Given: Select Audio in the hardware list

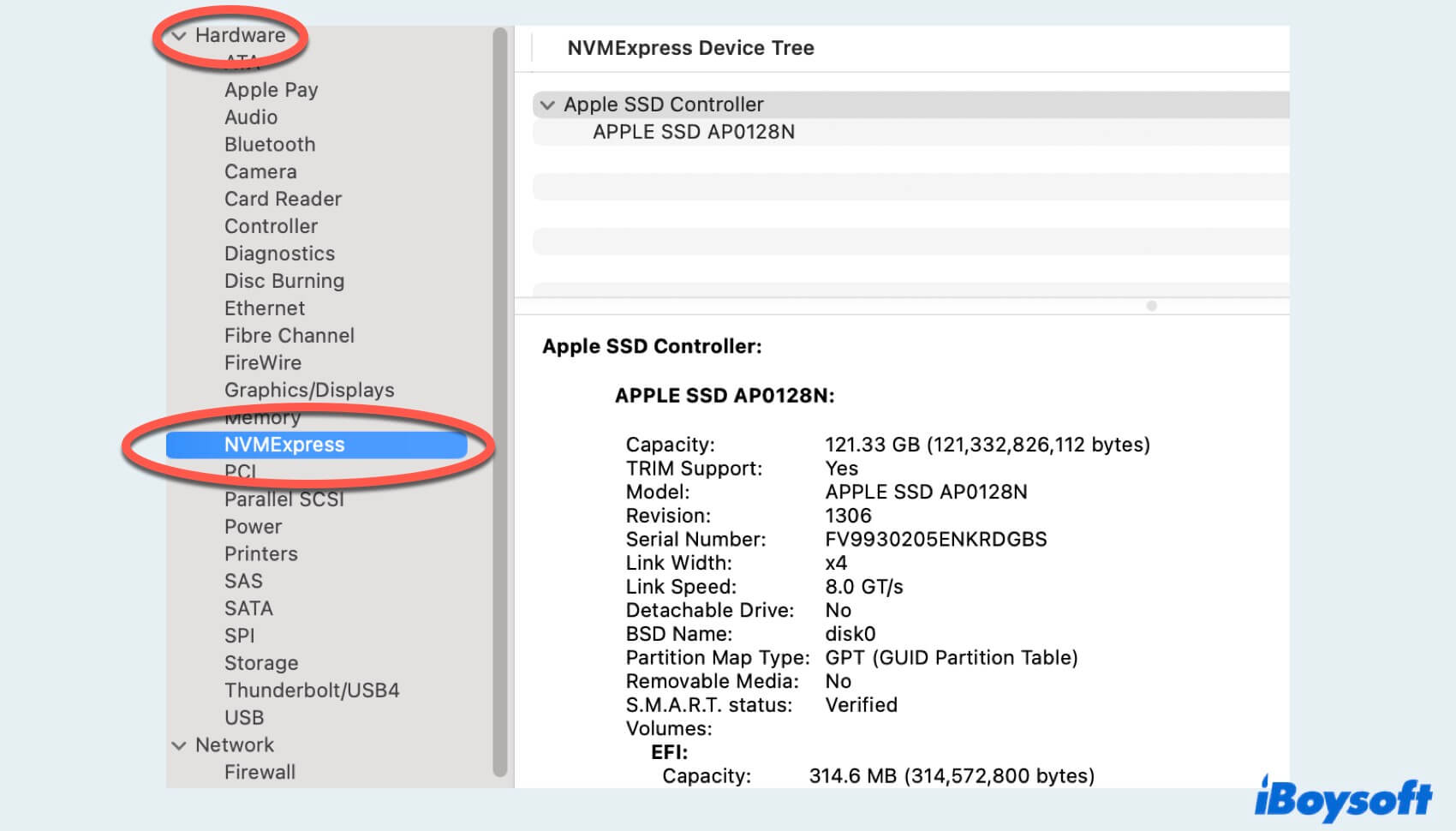Looking at the screenshot, I should click(251, 117).
